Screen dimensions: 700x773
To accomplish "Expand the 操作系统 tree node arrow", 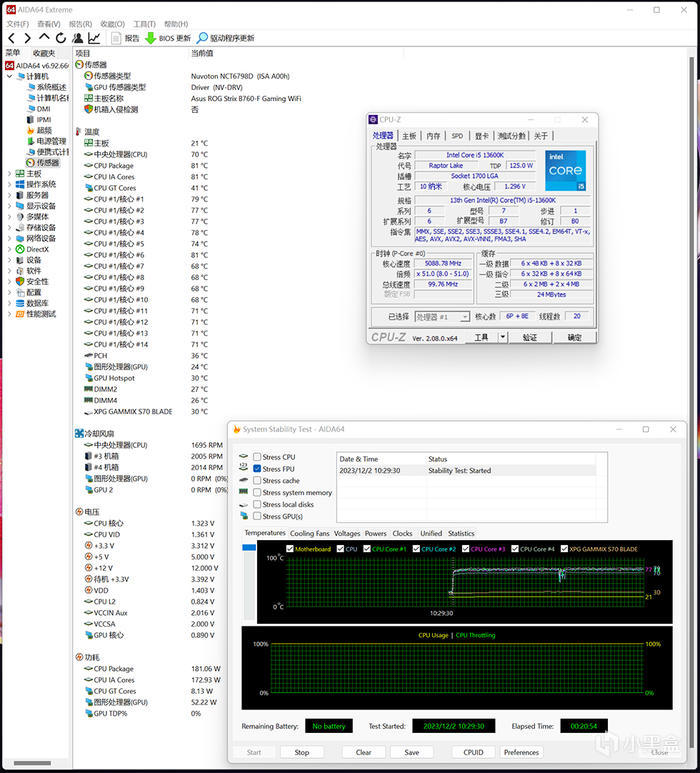I will pos(9,184).
